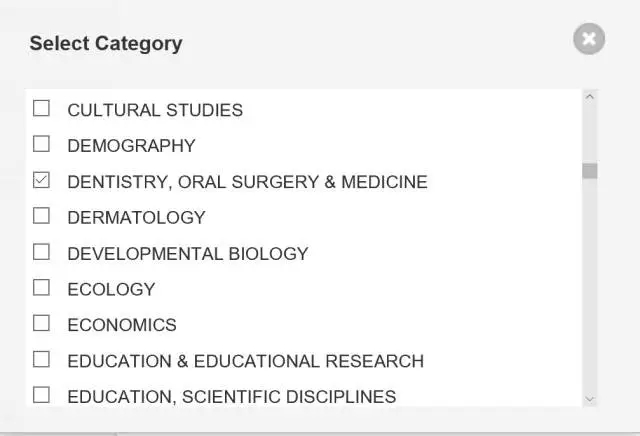Click the category list scrollbar thumb

(x=589, y=170)
